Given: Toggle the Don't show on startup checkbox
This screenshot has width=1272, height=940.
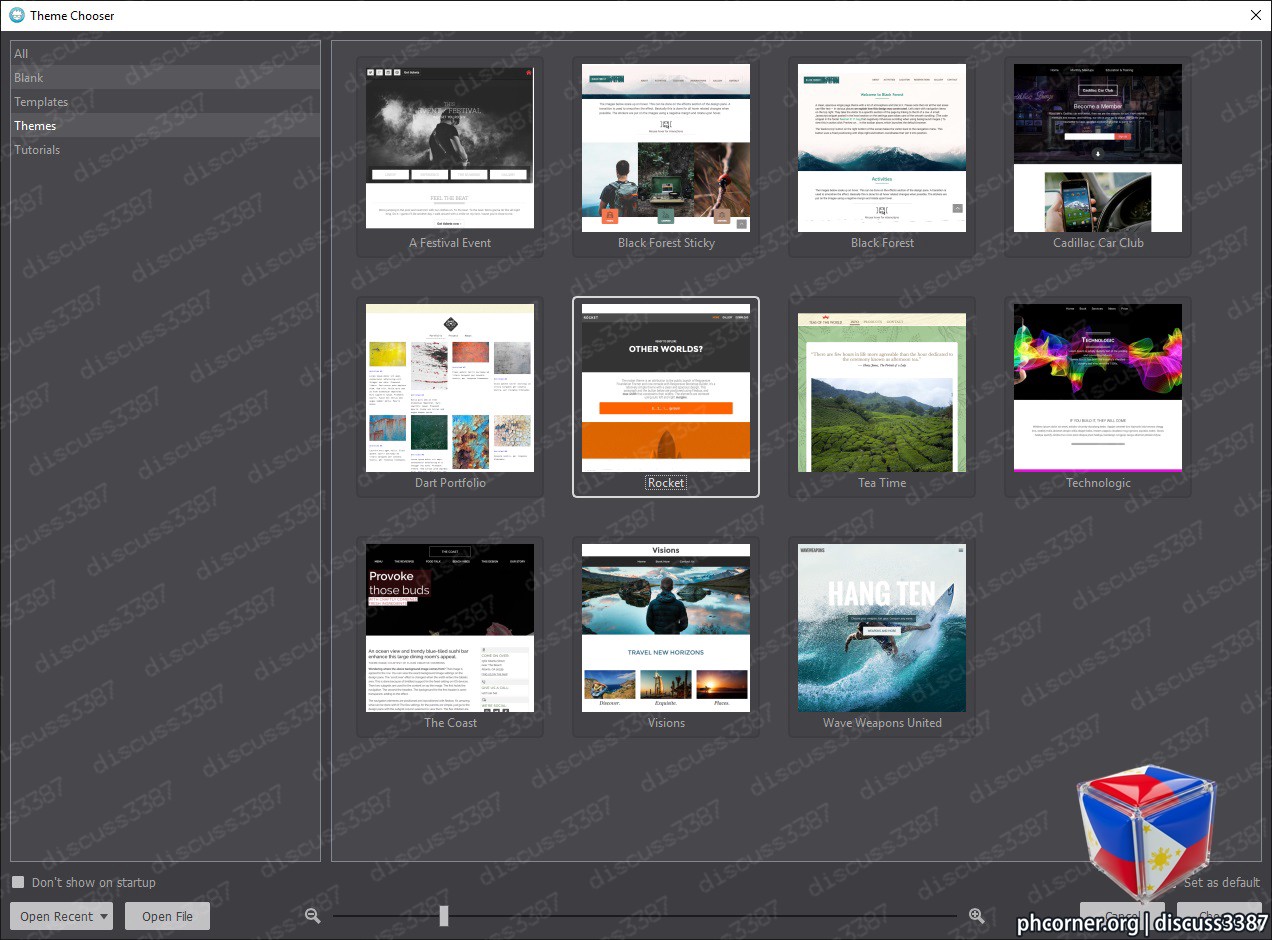Looking at the screenshot, I should pos(18,882).
